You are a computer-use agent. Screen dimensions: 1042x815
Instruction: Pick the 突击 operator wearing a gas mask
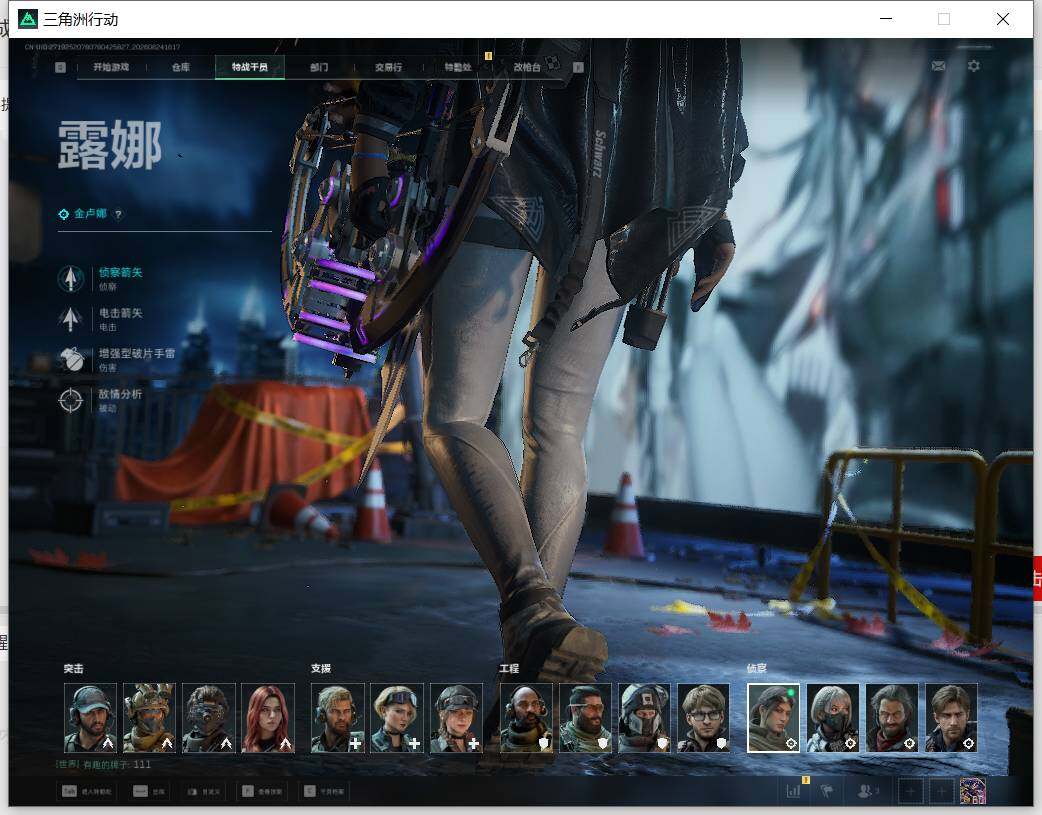209,718
